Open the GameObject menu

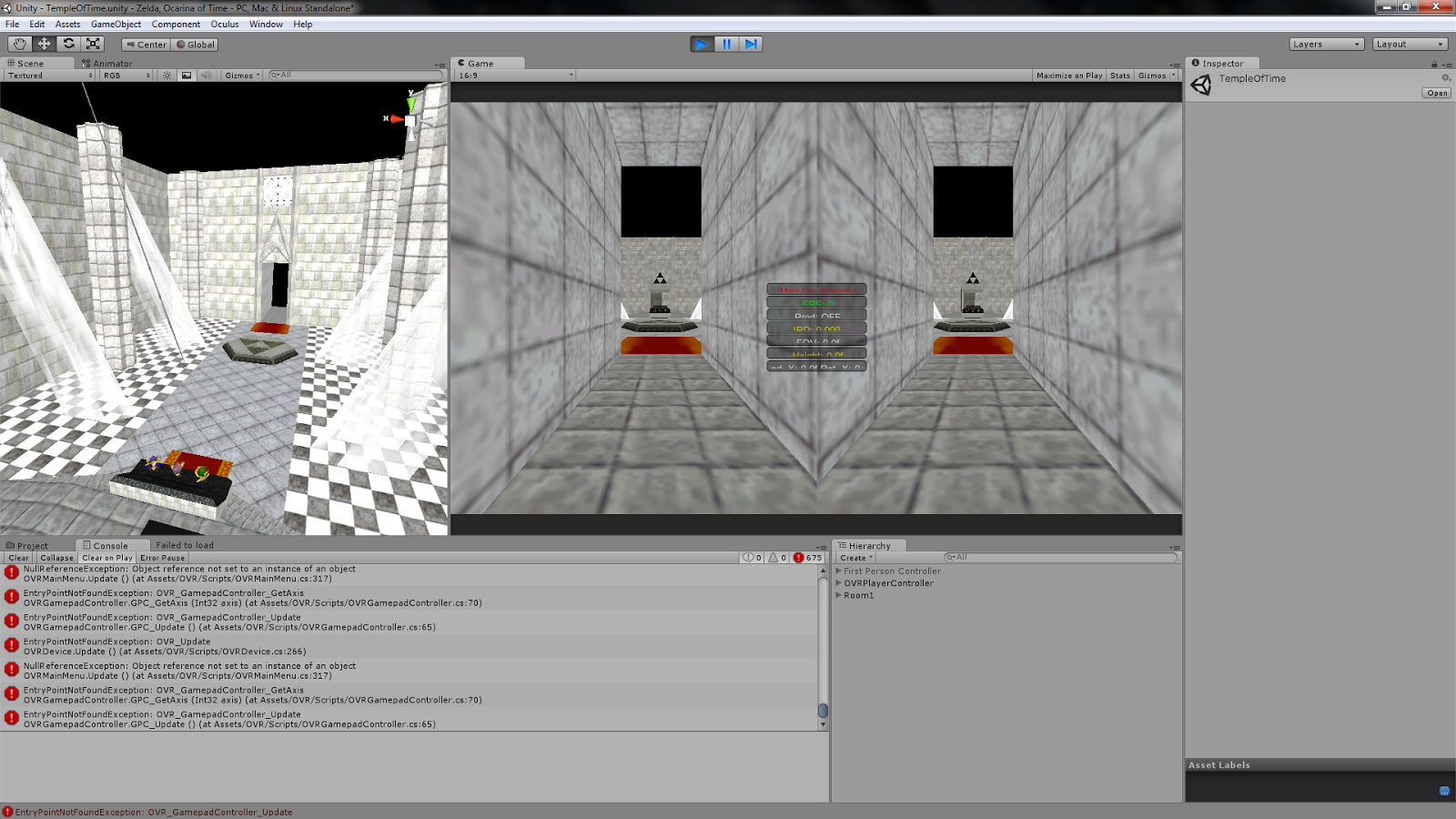(x=116, y=25)
